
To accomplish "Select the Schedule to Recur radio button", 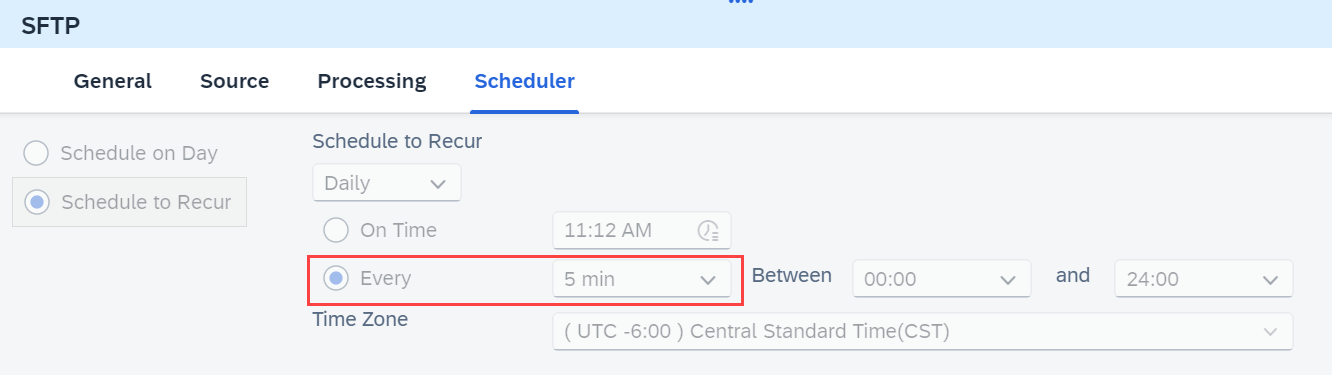I will click(x=37, y=202).
